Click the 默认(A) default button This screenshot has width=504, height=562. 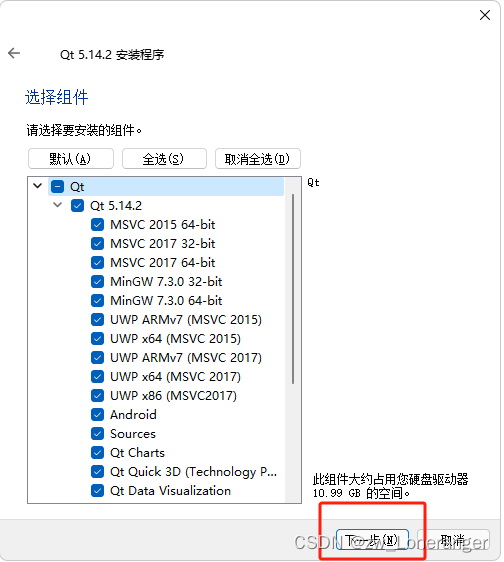coord(71,159)
